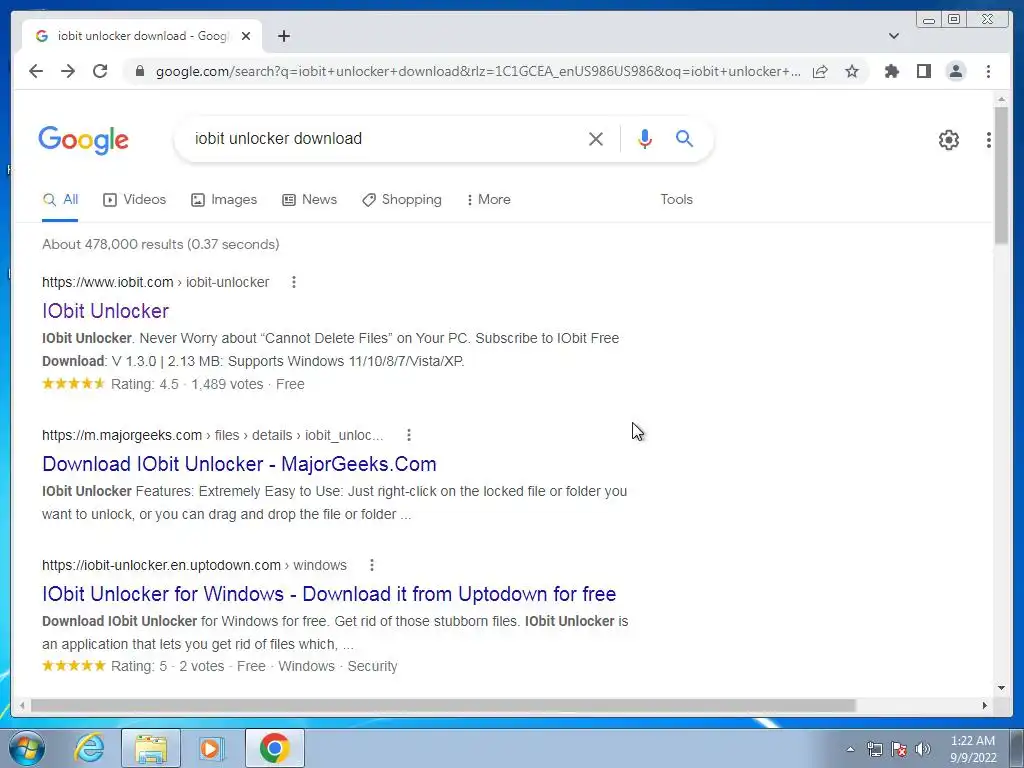Click the horizontal scrollbar left arrow

tap(22, 705)
